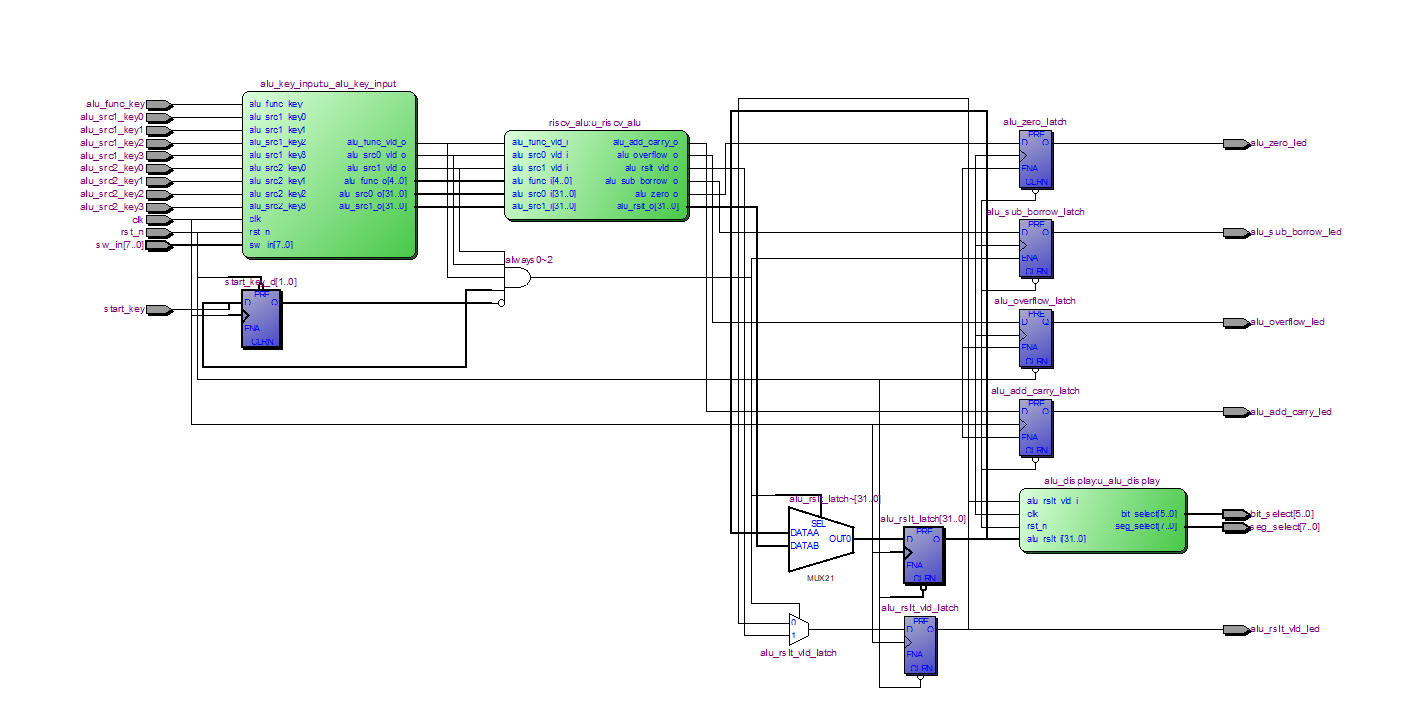Select the clk input pin
The height and width of the screenshot is (721, 1421).
[x=160, y=220]
